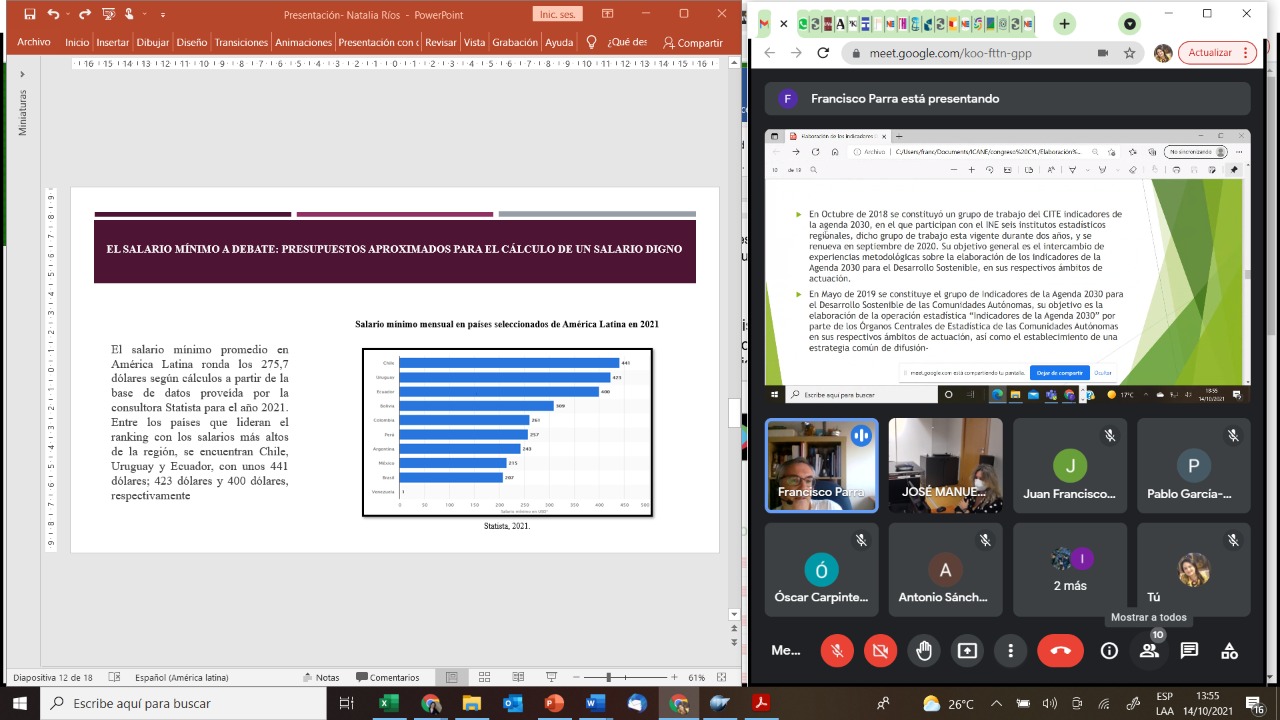
Task: Open meeting details info icon
Action: [x=1109, y=650]
